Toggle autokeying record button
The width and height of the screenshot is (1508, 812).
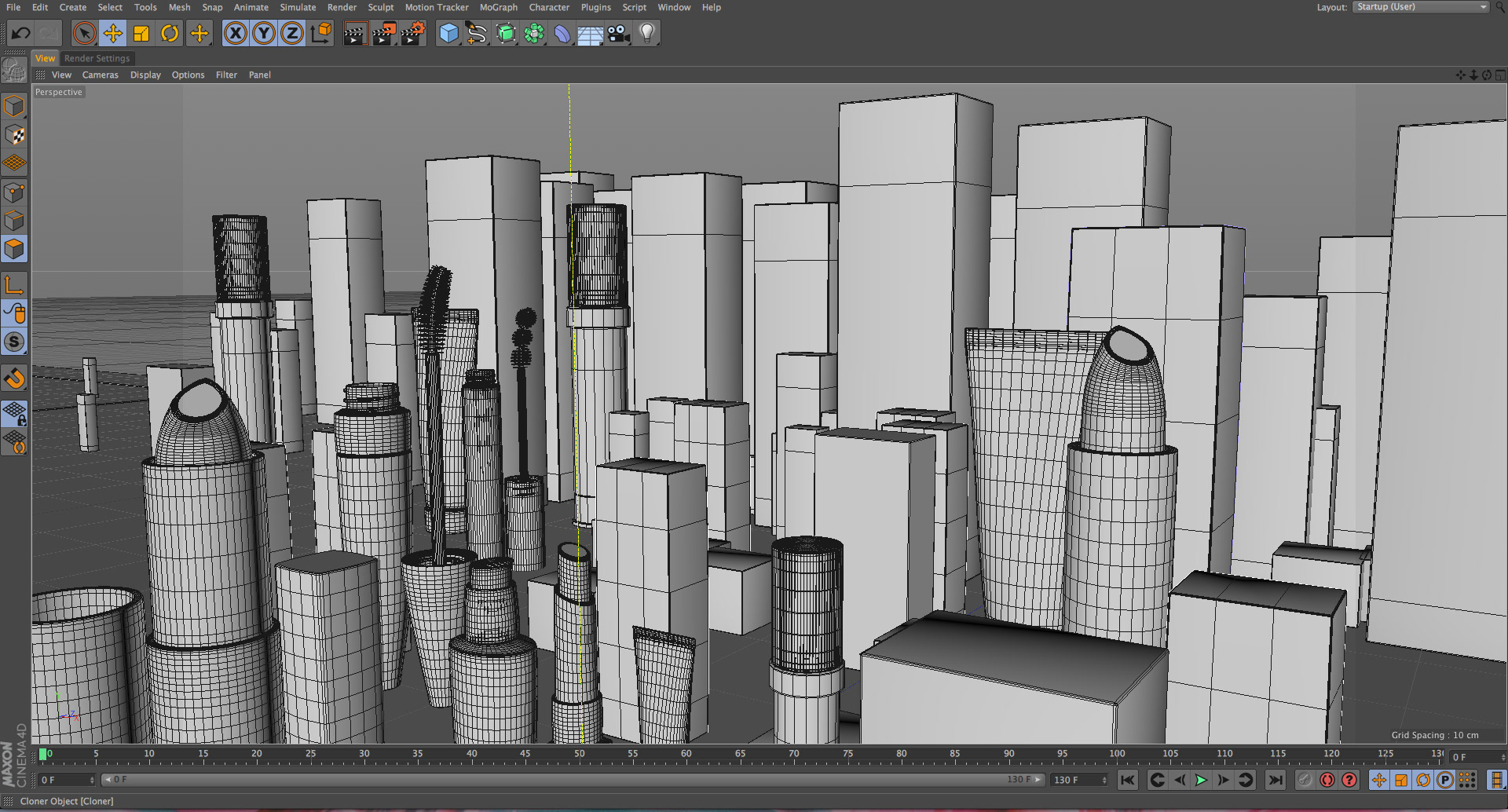1327,780
